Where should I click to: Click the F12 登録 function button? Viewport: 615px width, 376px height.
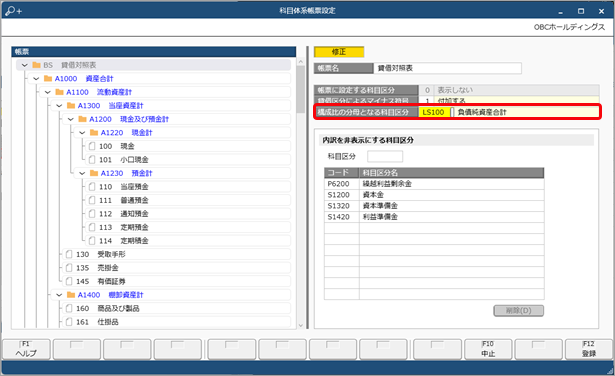tap(589, 349)
